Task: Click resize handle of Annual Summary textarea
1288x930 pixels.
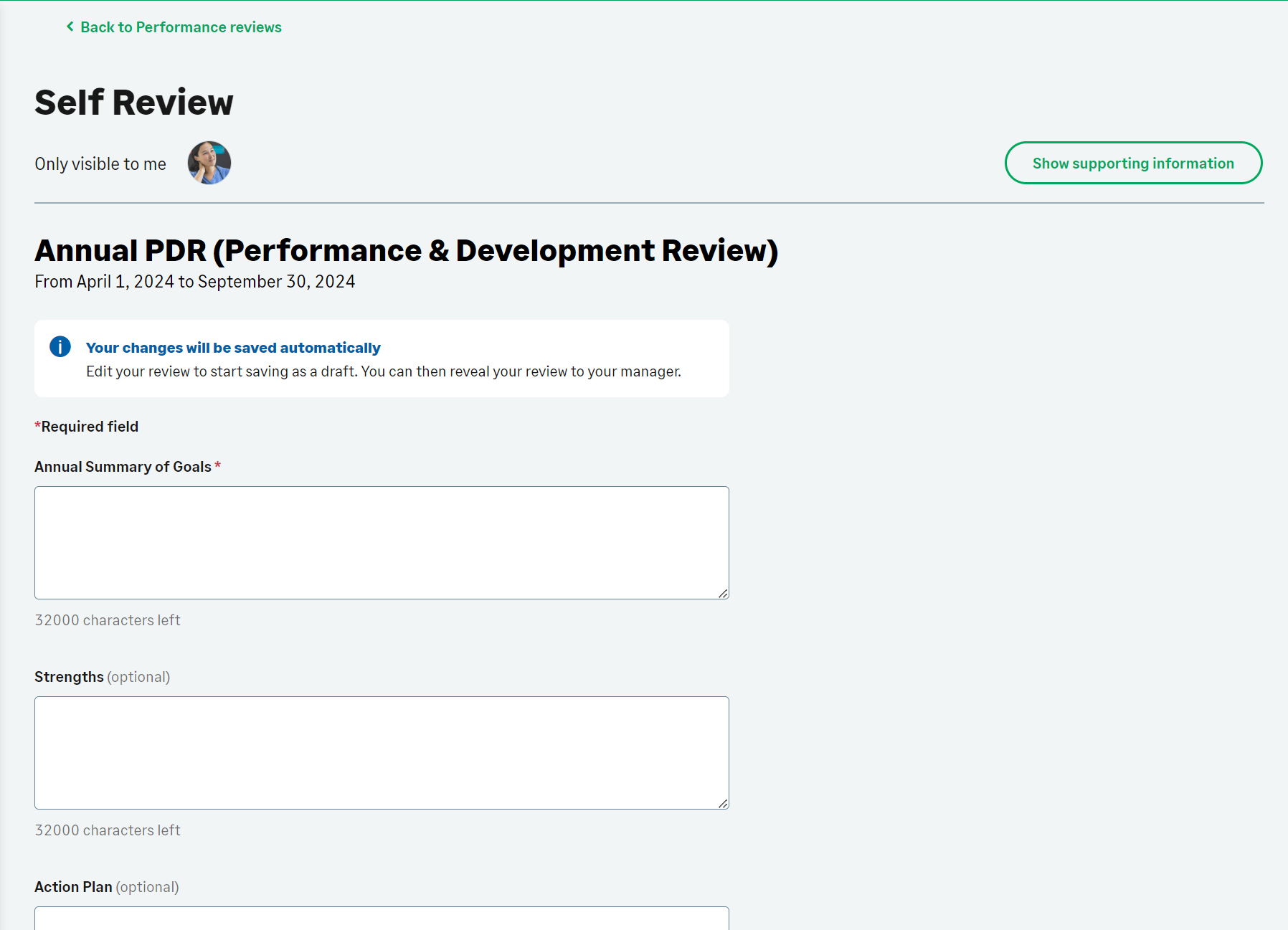Action: click(x=723, y=593)
